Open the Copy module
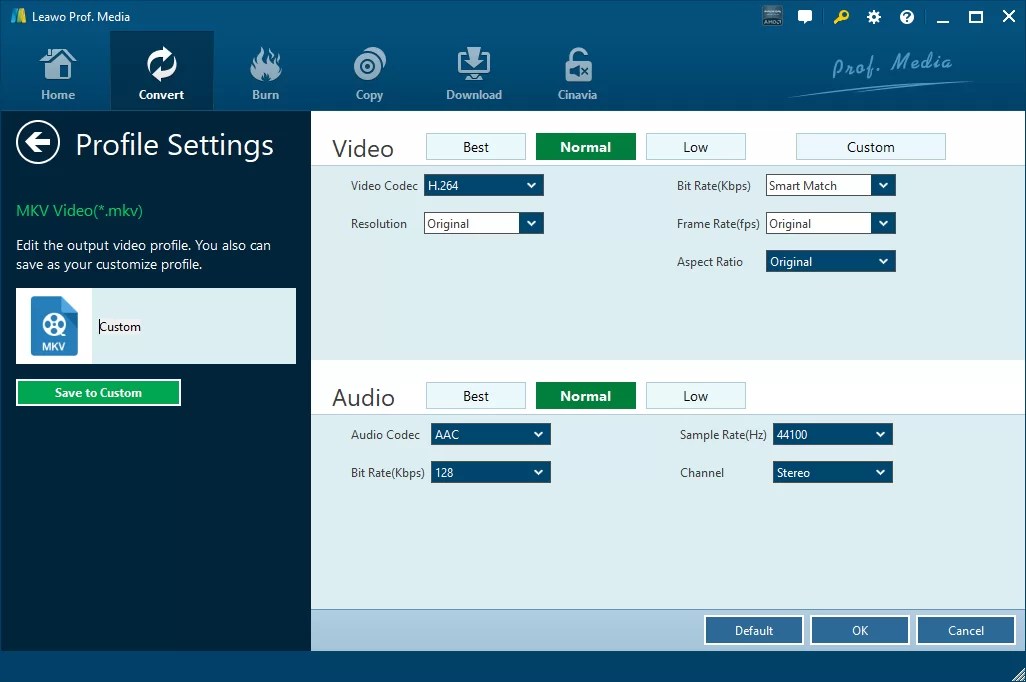Viewport: 1026px width, 682px height. click(369, 70)
